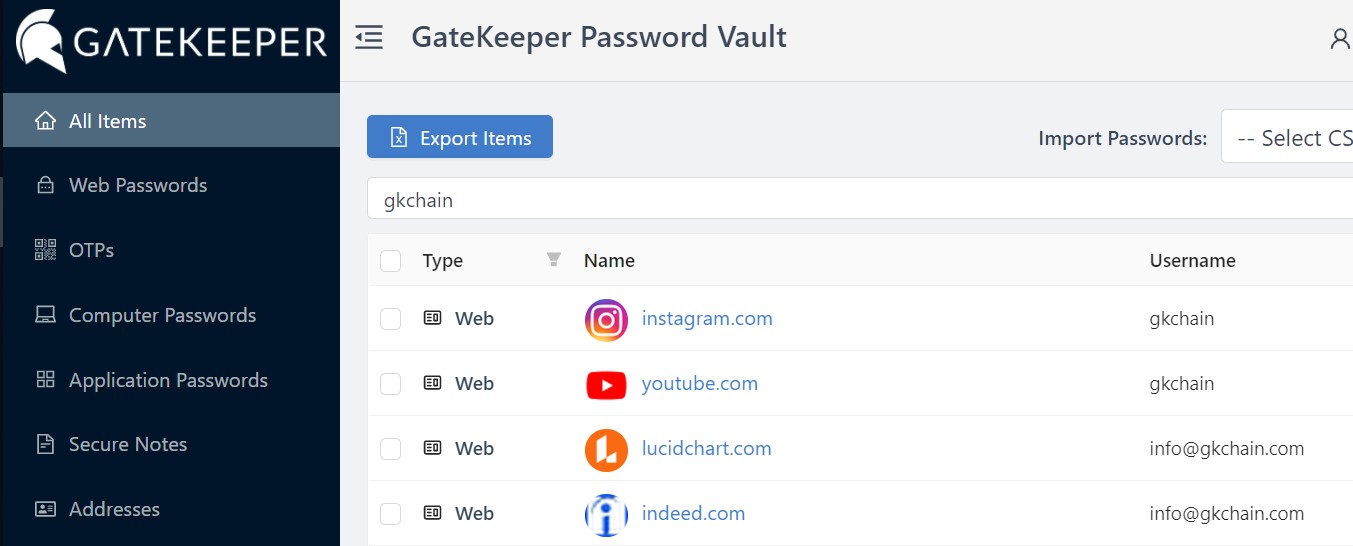Click the user profile icon
Image resolution: width=1353 pixels, height=546 pixels.
(1339, 39)
